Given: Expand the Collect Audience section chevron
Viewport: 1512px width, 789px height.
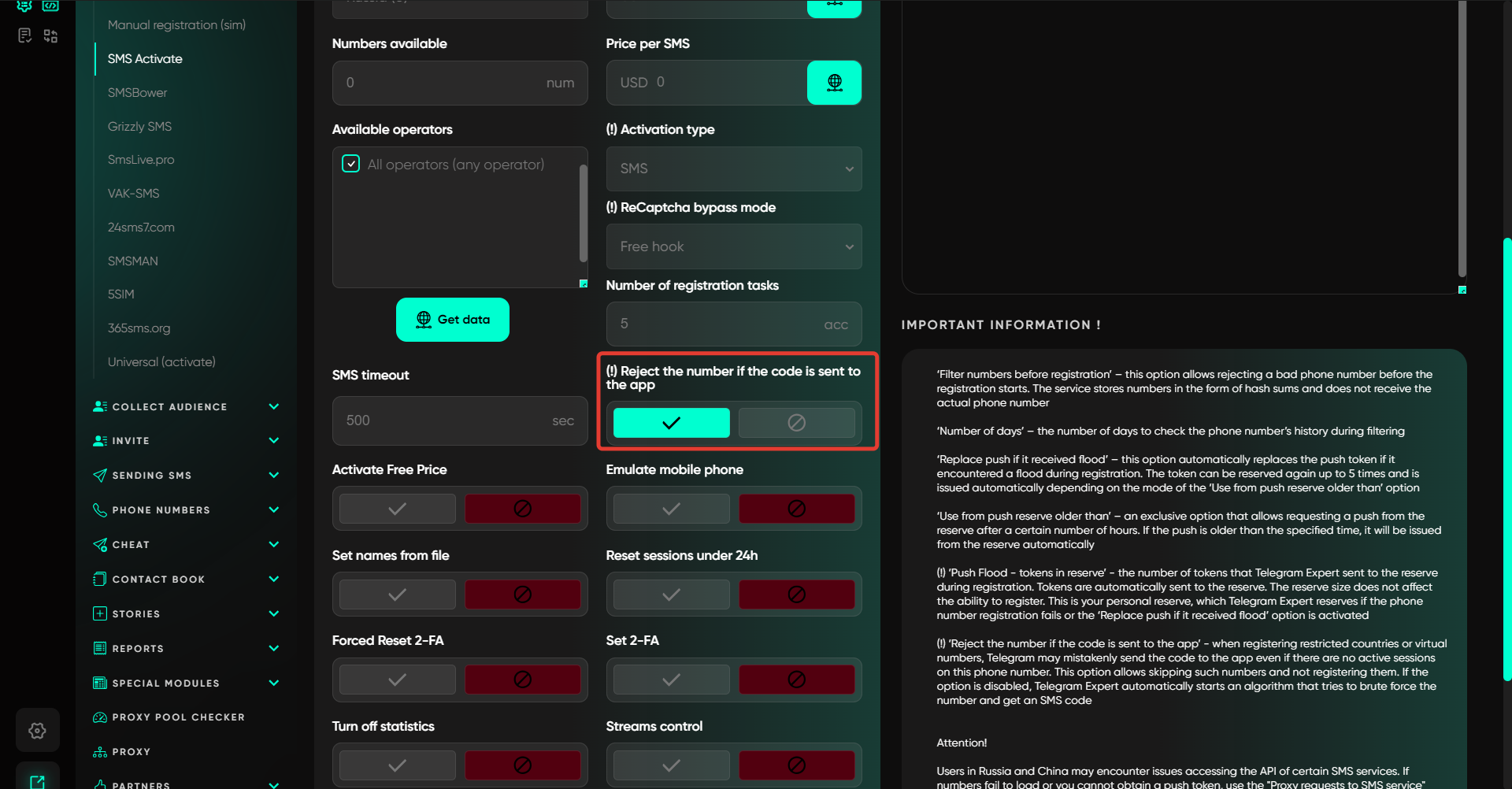Looking at the screenshot, I should (x=274, y=407).
